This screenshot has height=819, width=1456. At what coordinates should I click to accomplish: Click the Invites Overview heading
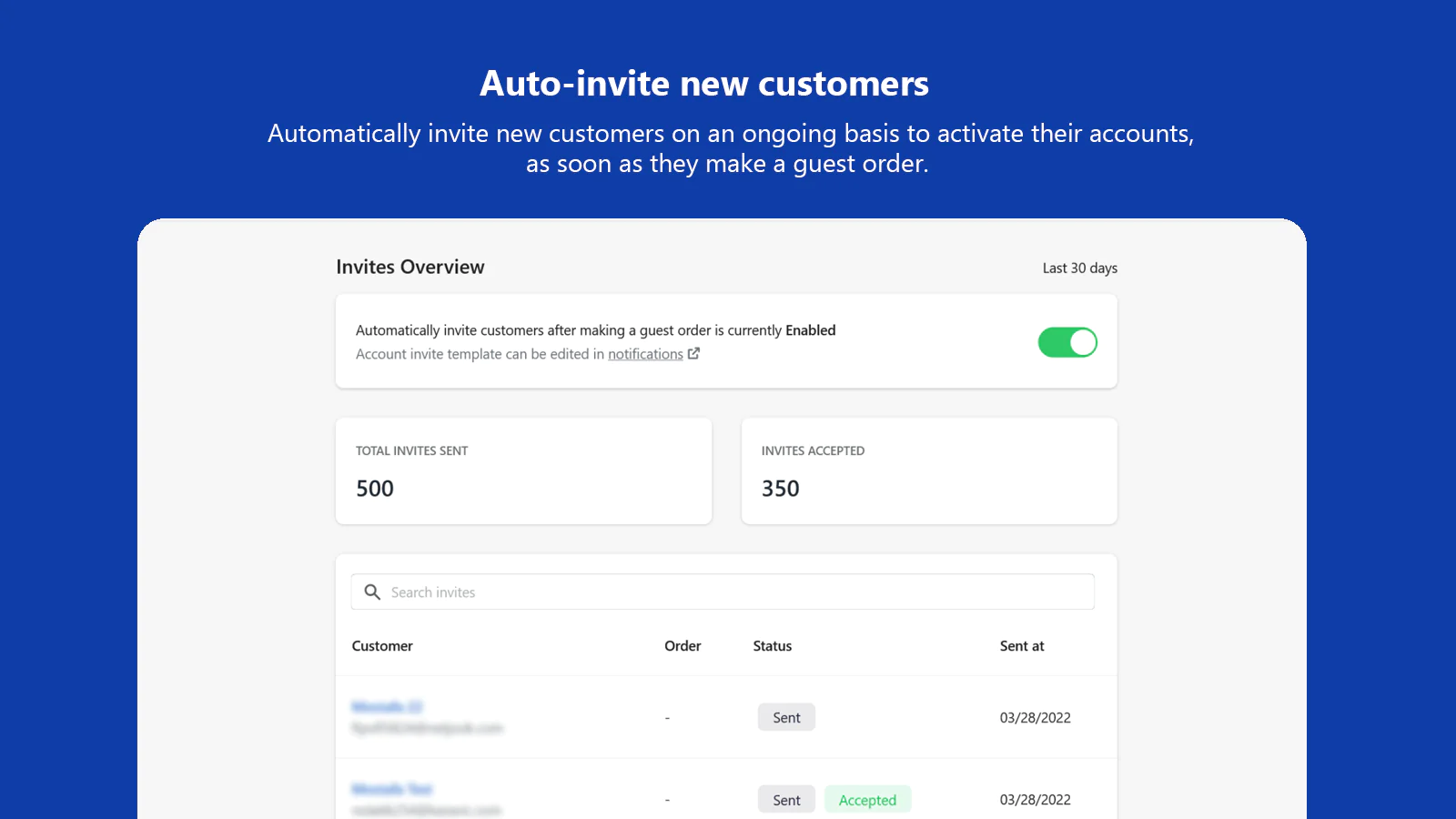pos(410,268)
